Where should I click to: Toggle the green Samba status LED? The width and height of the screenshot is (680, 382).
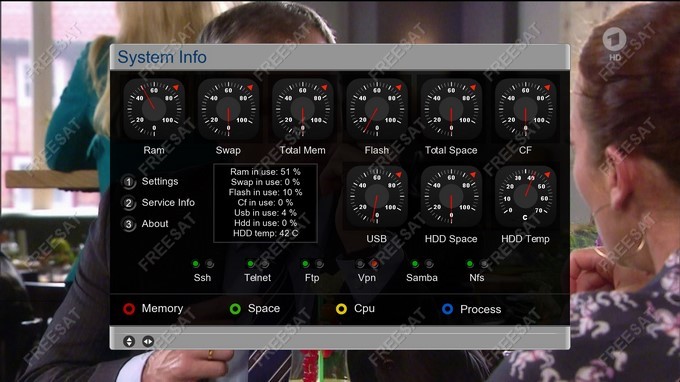click(415, 264)
